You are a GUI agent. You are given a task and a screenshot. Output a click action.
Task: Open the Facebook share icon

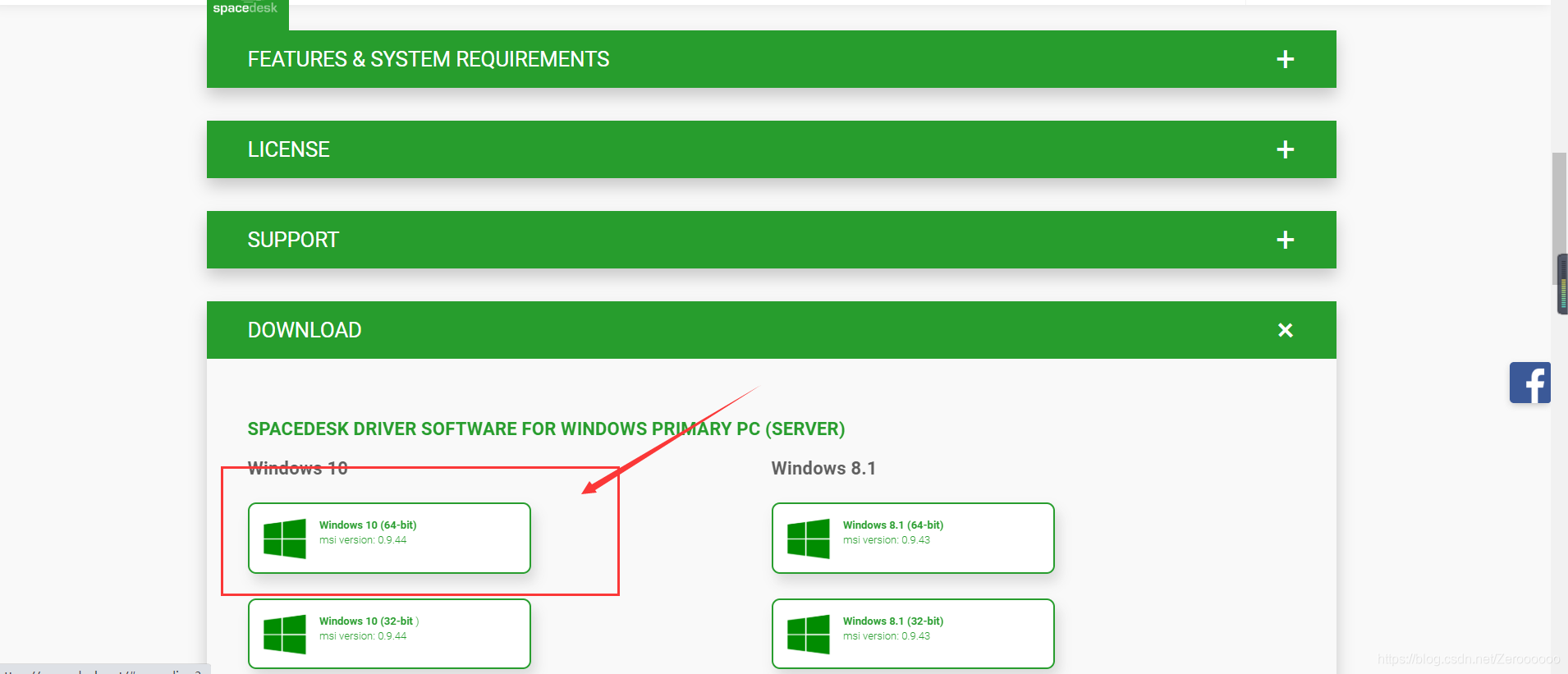tap(1530, 383)
